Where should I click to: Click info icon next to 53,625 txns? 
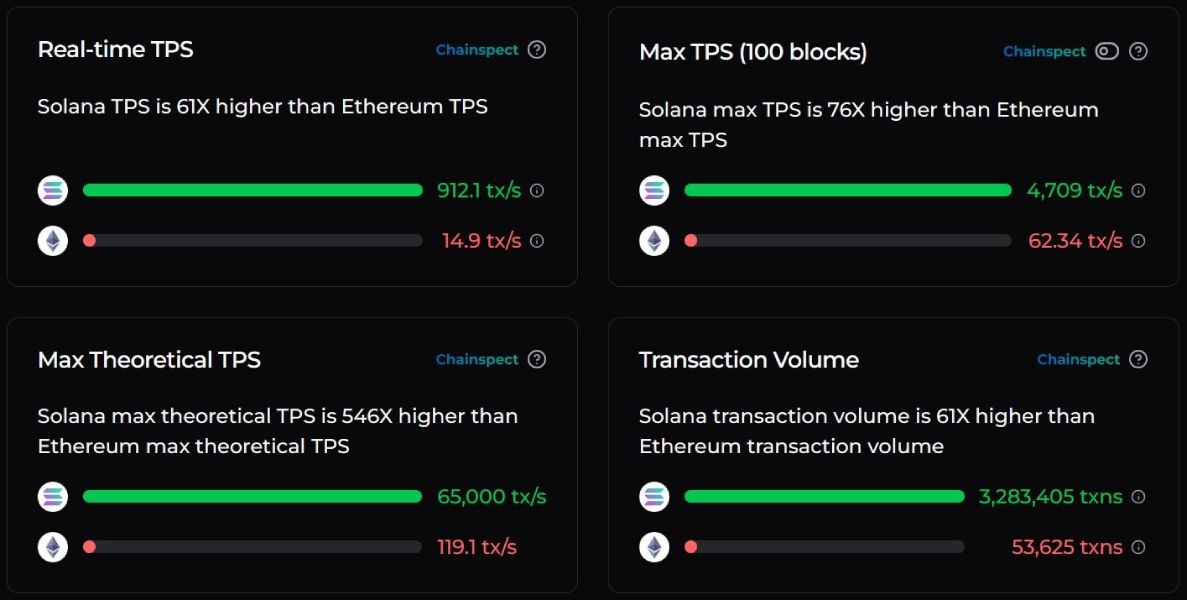pyautogui.click(x=1138, y=547)
